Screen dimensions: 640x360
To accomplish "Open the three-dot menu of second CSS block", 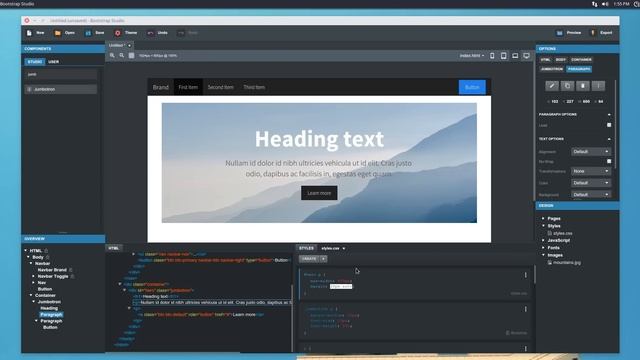I will tap(526, 309).
